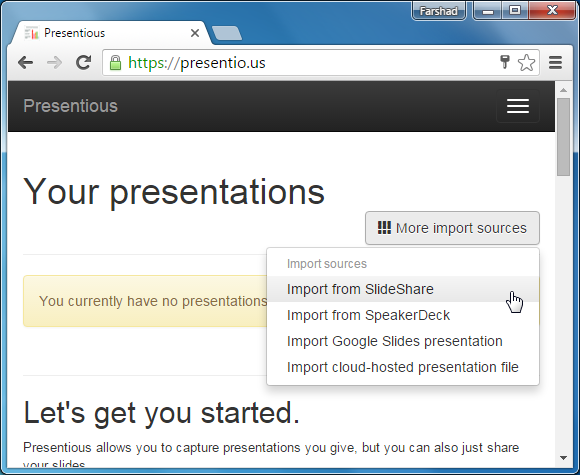Reload the presentio.us page
Image resolution: width=580 pixels, height=475 pixels.
(84, 63)
